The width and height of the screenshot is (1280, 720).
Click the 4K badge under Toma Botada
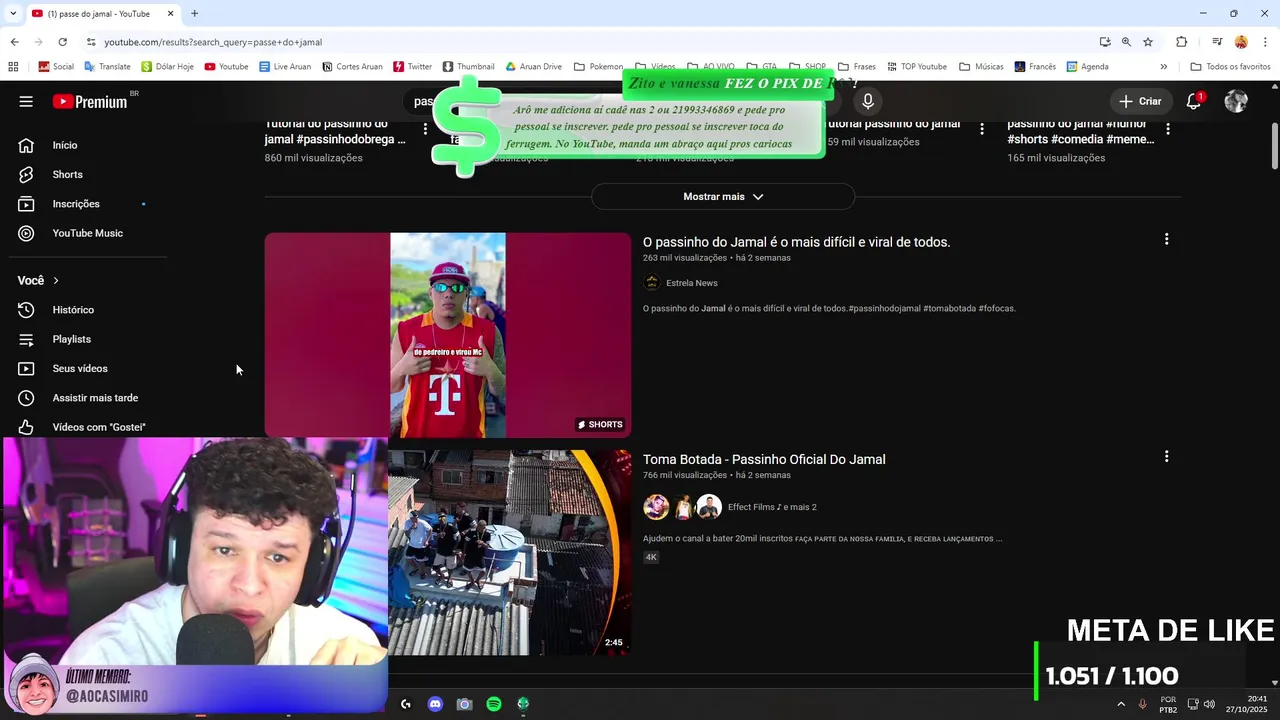coord(651,557)
